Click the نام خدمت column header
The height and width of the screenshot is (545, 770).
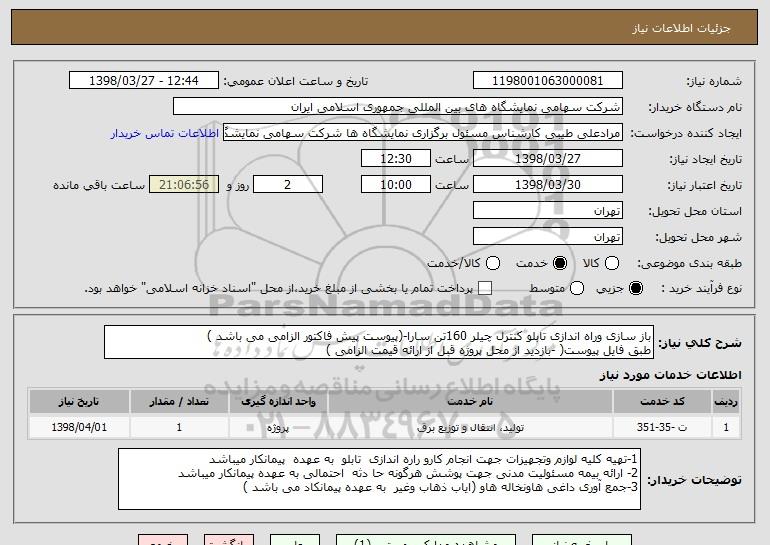(470, 402)
